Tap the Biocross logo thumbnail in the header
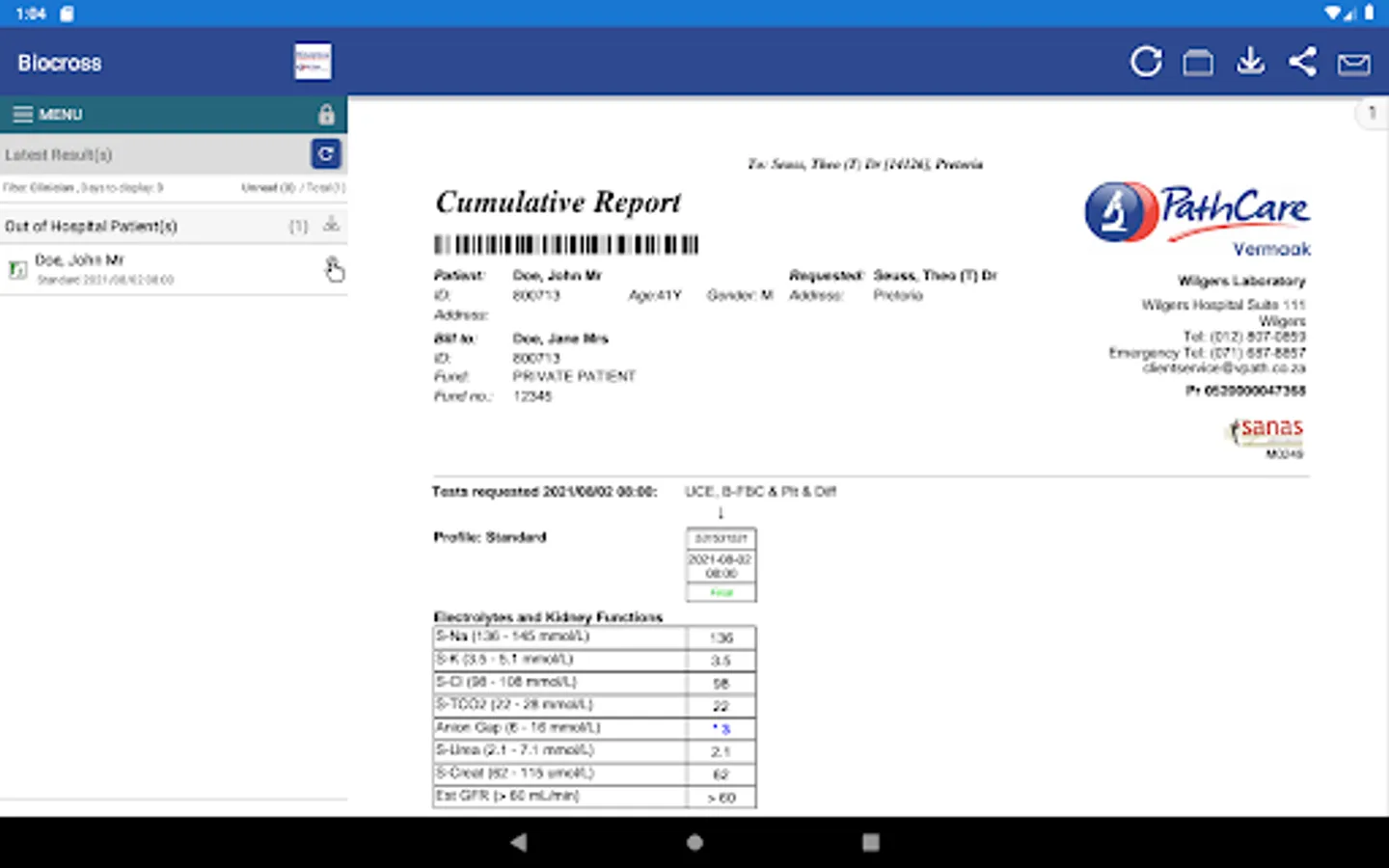This screenshot has width=1389, height=868. (313, 62)
